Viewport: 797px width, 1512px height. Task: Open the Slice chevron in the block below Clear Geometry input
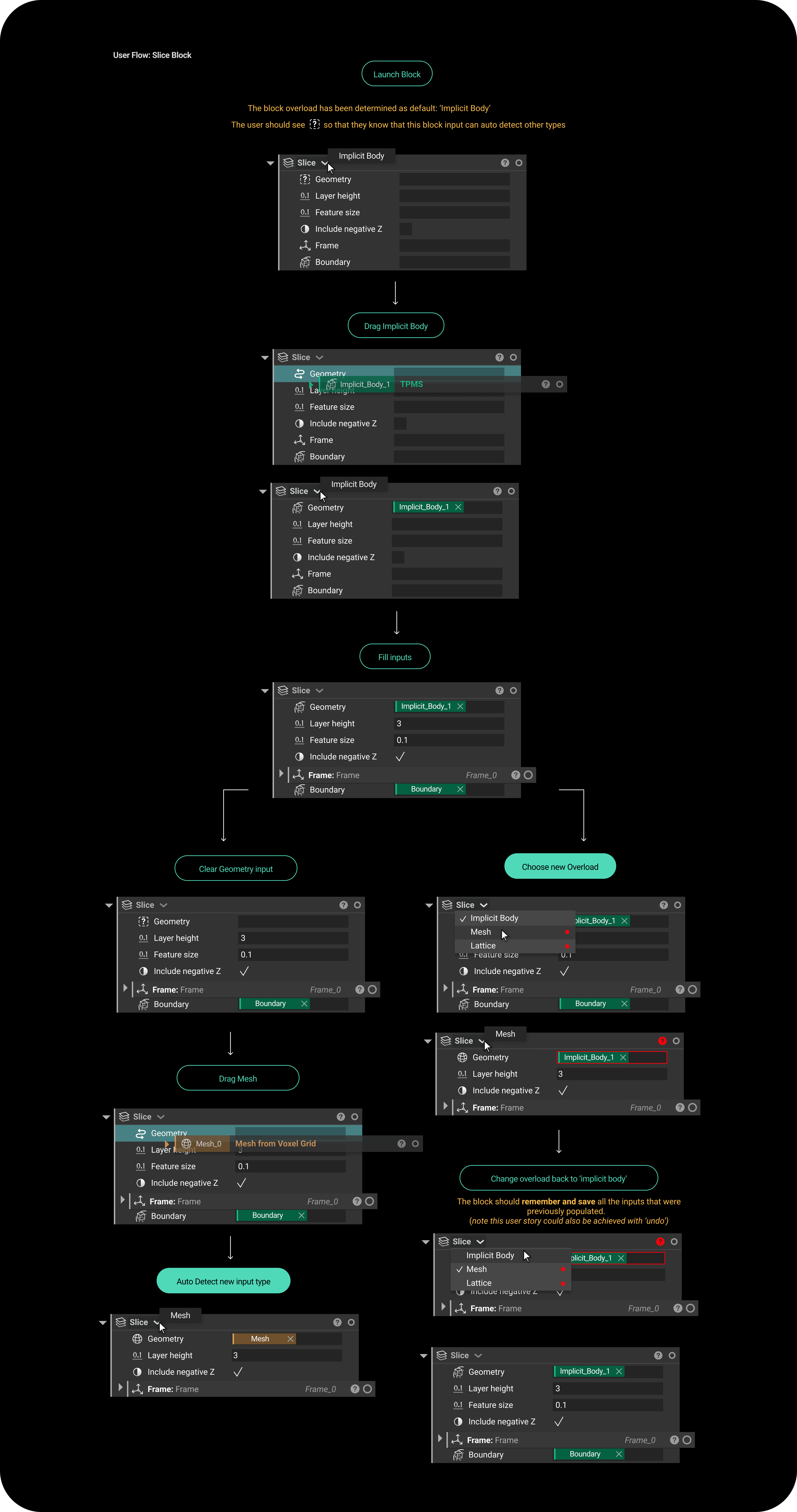click(x=164, y=905)
